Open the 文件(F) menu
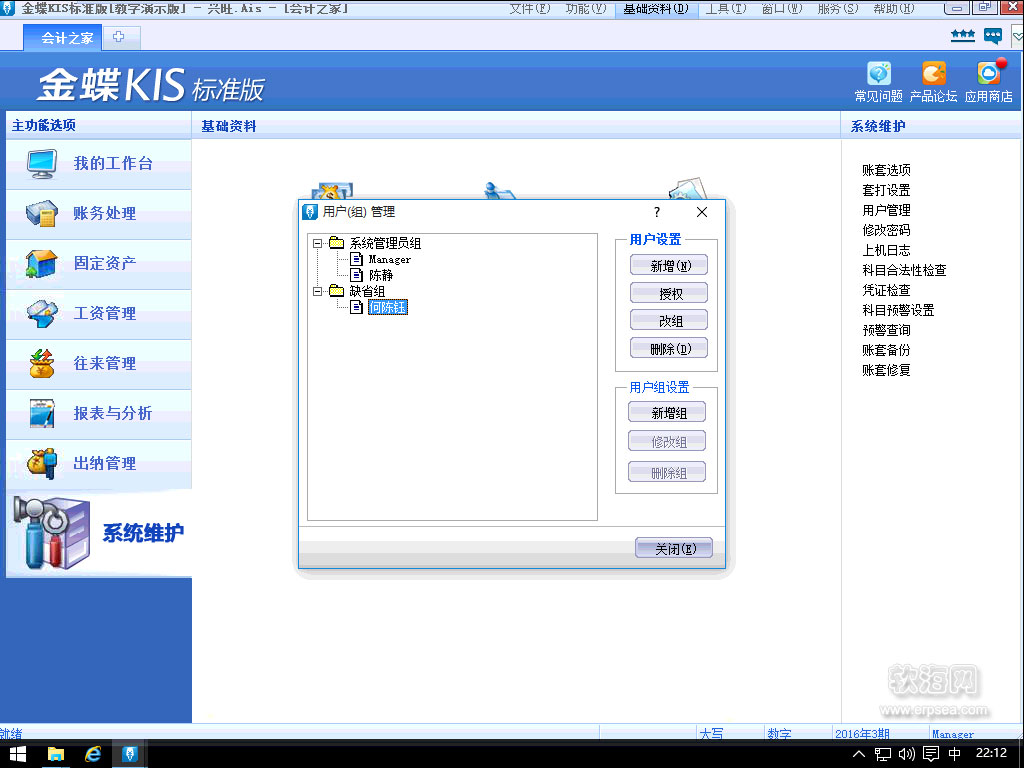1024x768 pixels. pyautogui.click(x=530, y=8)
